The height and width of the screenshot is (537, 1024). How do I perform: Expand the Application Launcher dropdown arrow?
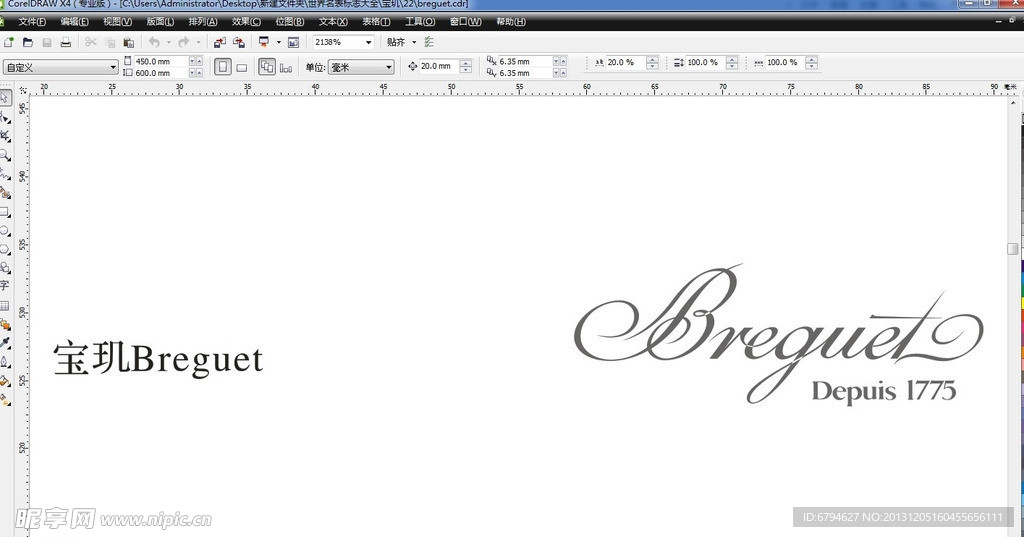[x=278, y=42]
